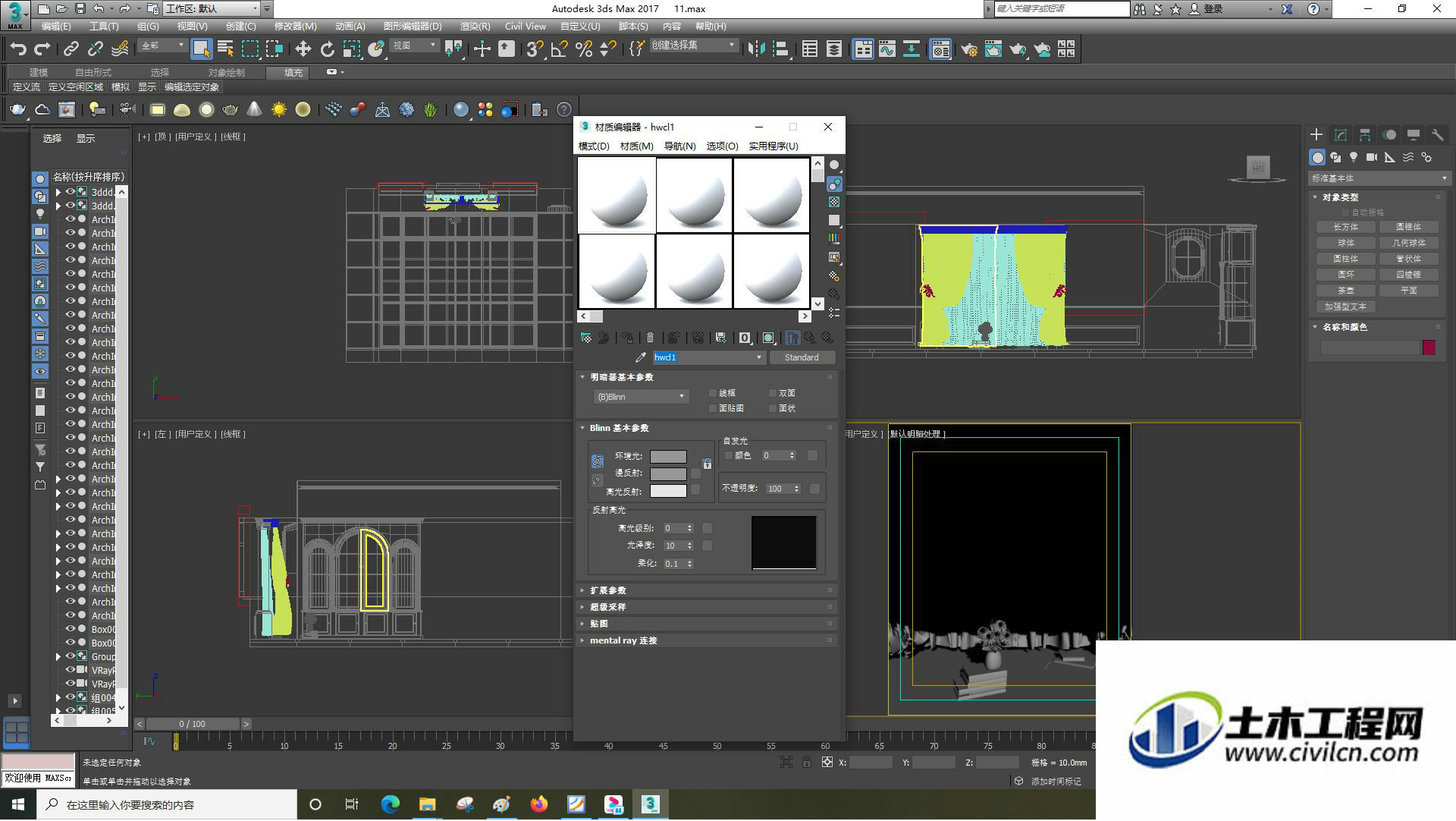Toggle Angle Snap
1456x821 pixels.
559,49
